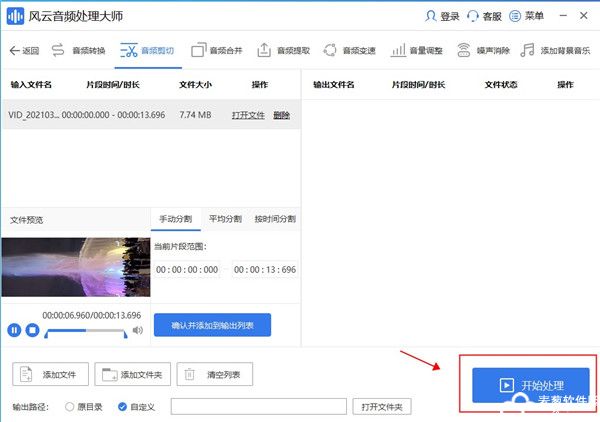The image size is (600, 422).
Task: Select the 音频剪切 scissors tool
Action: click(x=147, y=51)
